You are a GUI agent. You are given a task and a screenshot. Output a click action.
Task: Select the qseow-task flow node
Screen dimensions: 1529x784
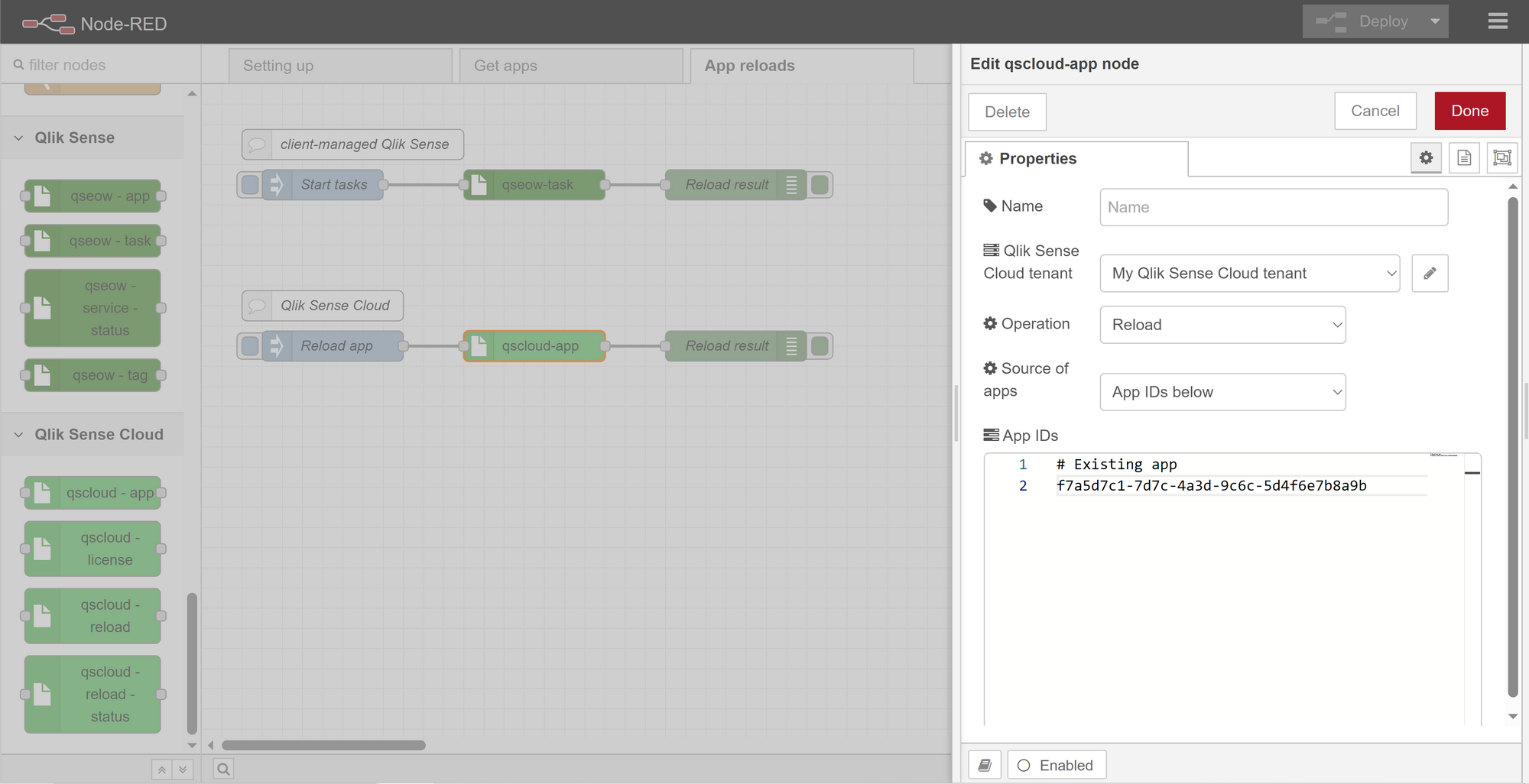(x=534, y=185)
